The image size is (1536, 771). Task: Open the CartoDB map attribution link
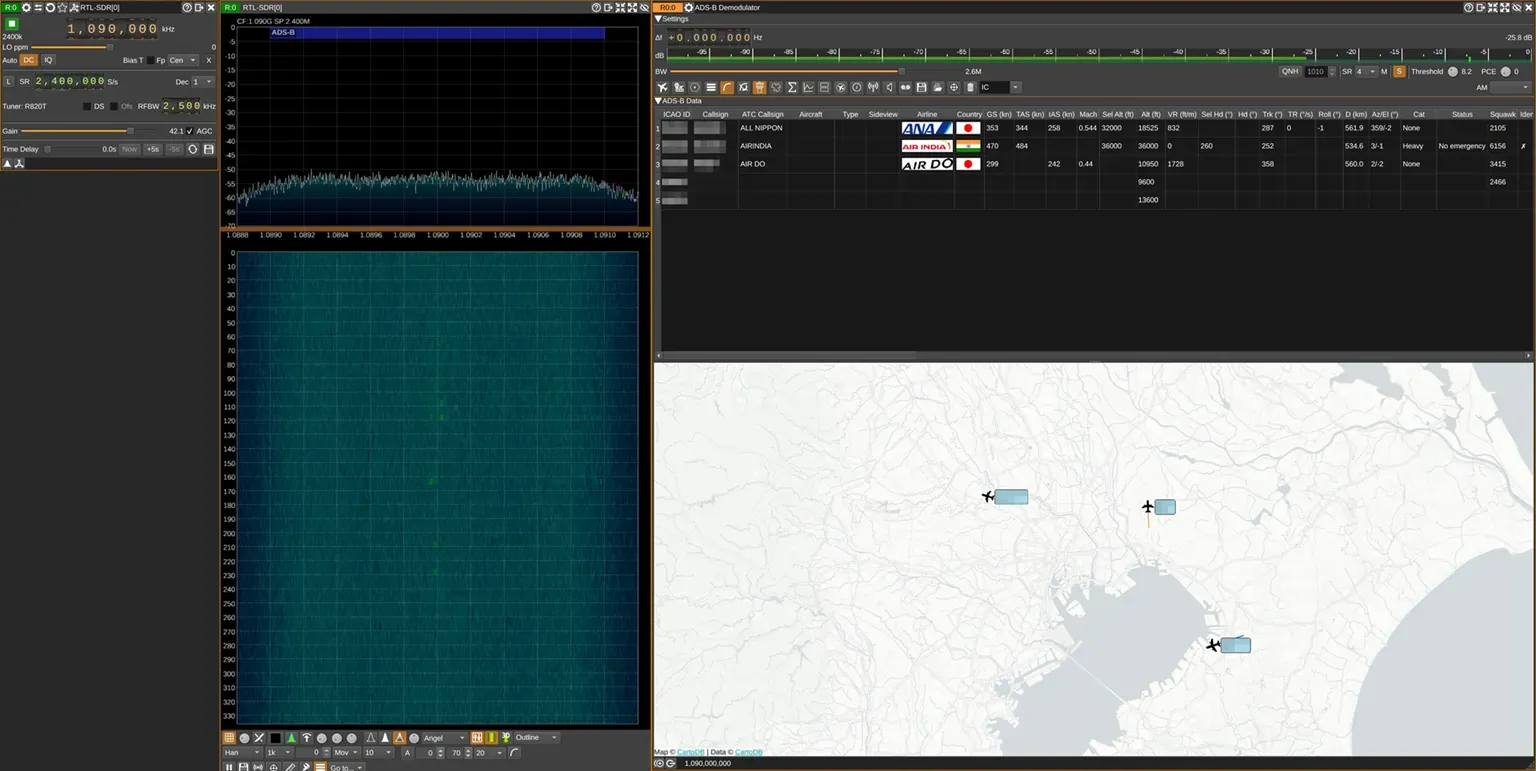[691, 752]
